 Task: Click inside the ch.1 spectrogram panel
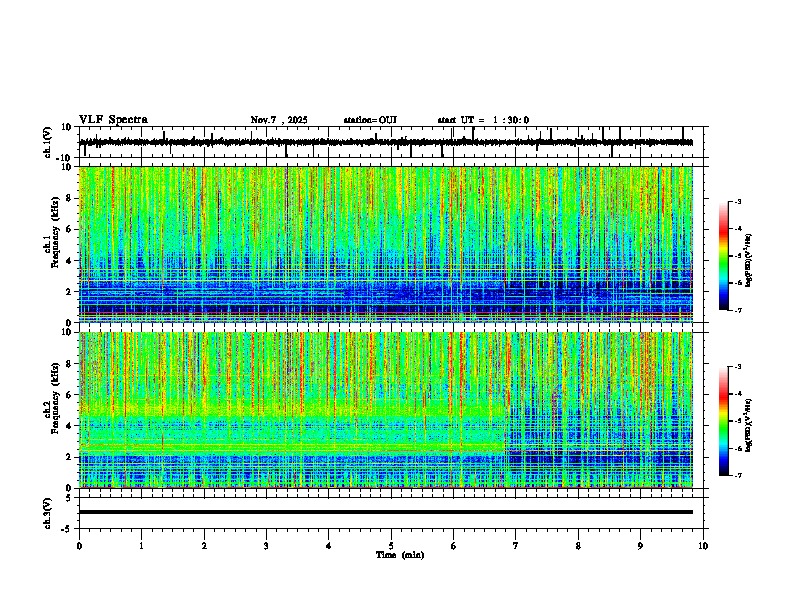click(386, 244)
